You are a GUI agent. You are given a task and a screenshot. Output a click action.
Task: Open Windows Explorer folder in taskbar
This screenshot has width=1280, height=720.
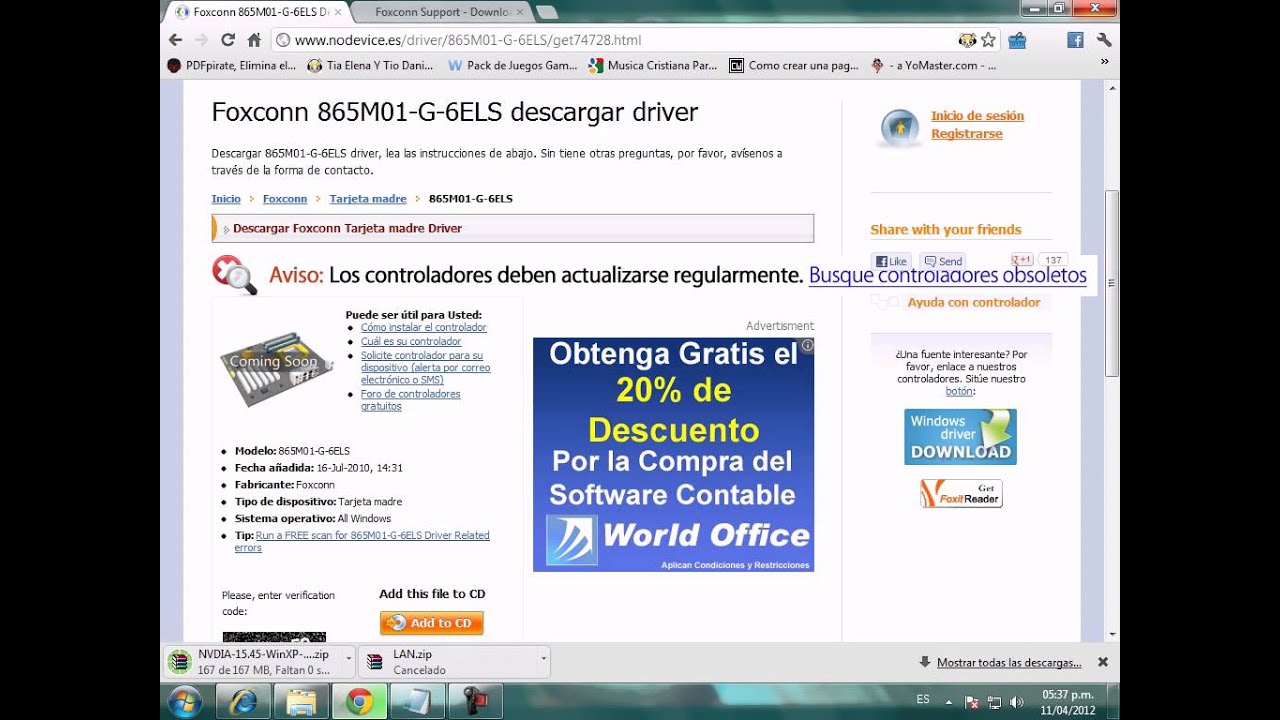pyautogui.click(x=301, y=702)
